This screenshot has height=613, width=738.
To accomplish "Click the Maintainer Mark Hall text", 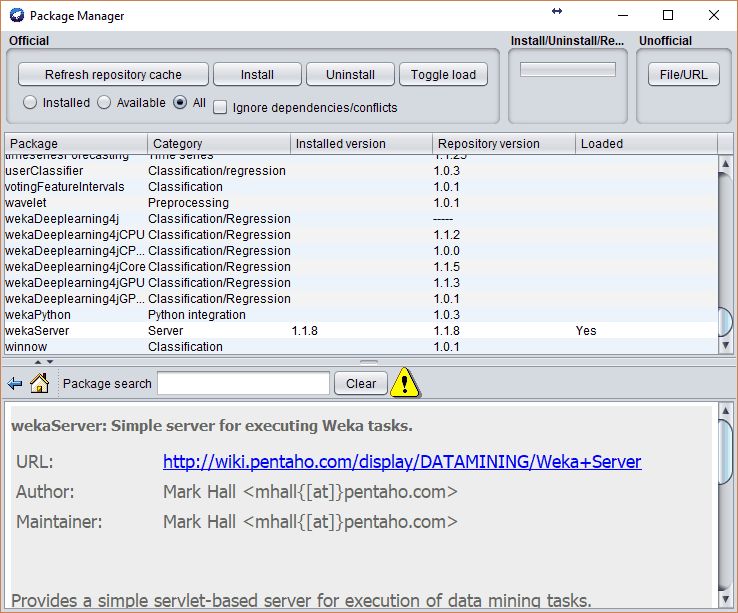I will click(310, 522).
